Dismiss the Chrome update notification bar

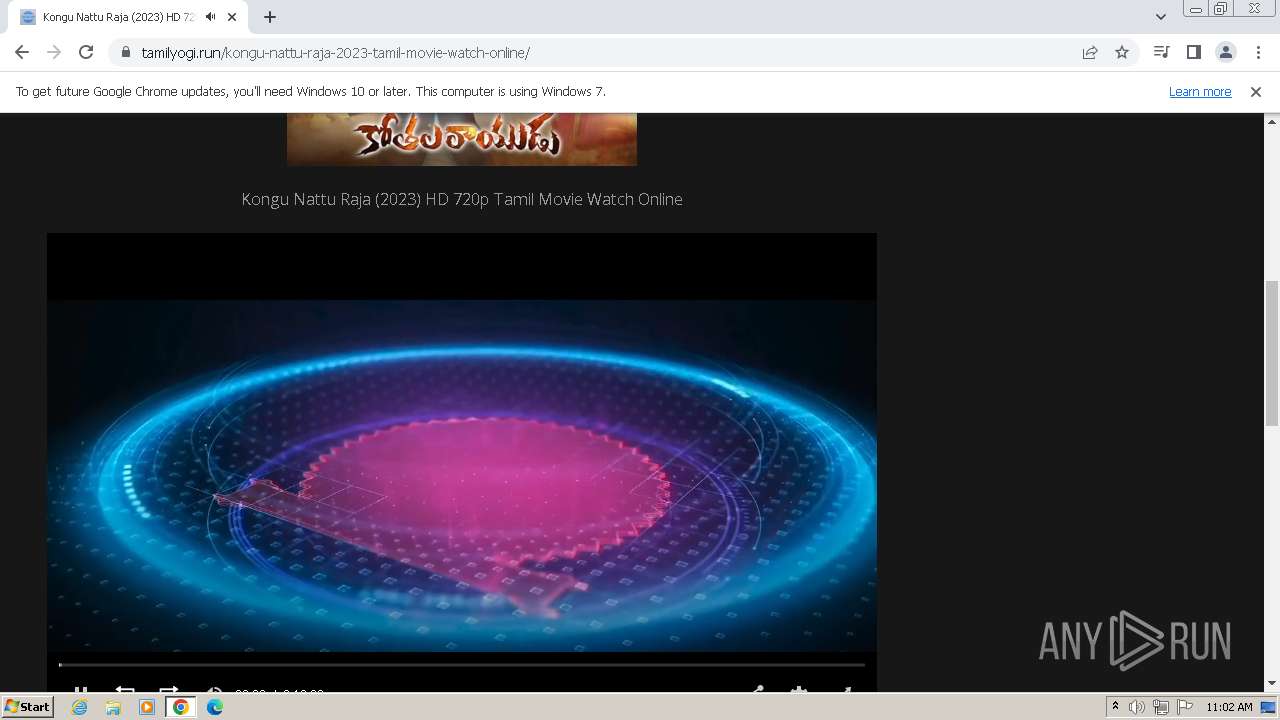pyautogui.click(x=1256, y=91)
